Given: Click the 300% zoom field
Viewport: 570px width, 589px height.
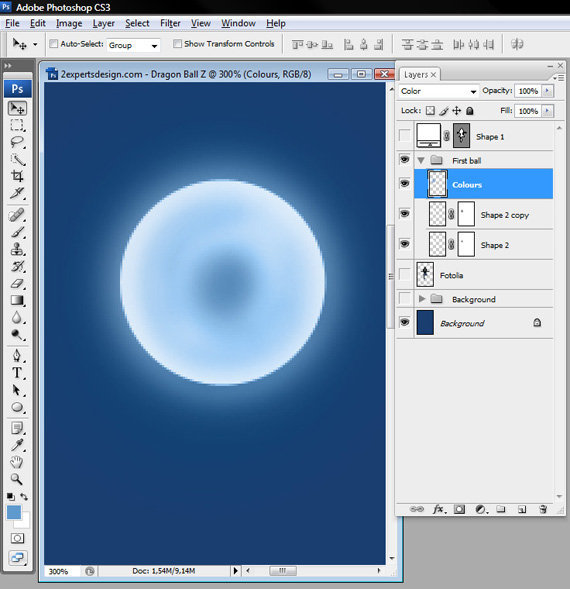Looking at the screenshot, I should (62, 571).
